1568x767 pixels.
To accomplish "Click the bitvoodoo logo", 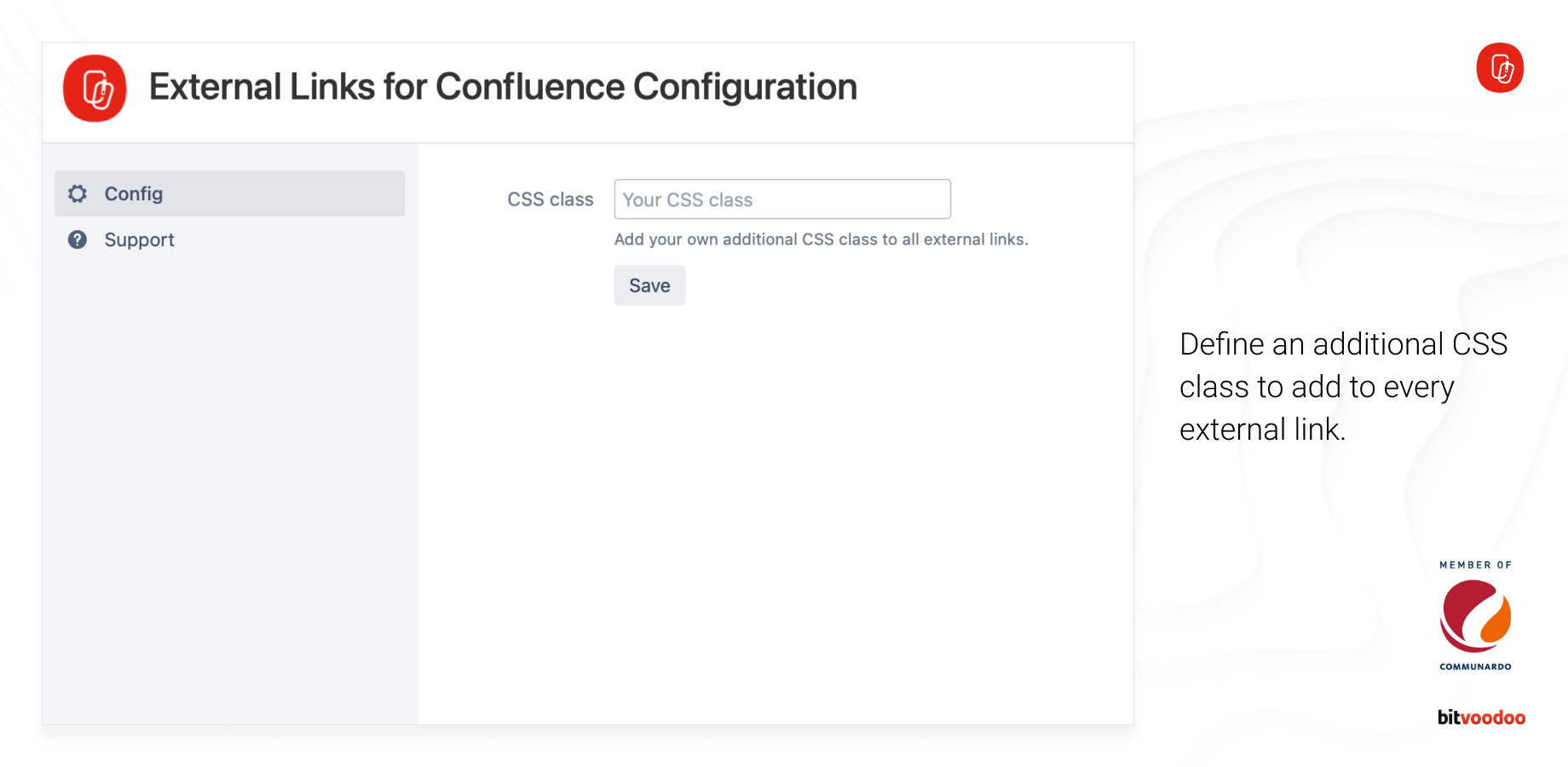I will [1480, 717].
